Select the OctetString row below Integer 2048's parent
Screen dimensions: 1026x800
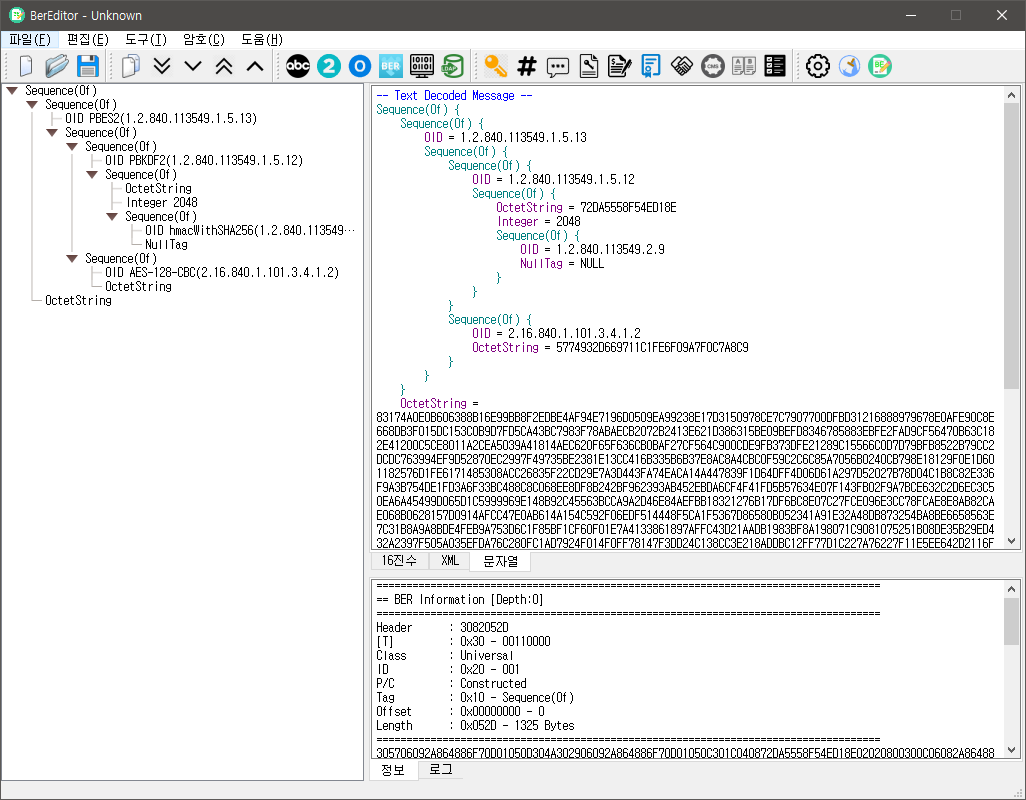click(x=158, y=188)
